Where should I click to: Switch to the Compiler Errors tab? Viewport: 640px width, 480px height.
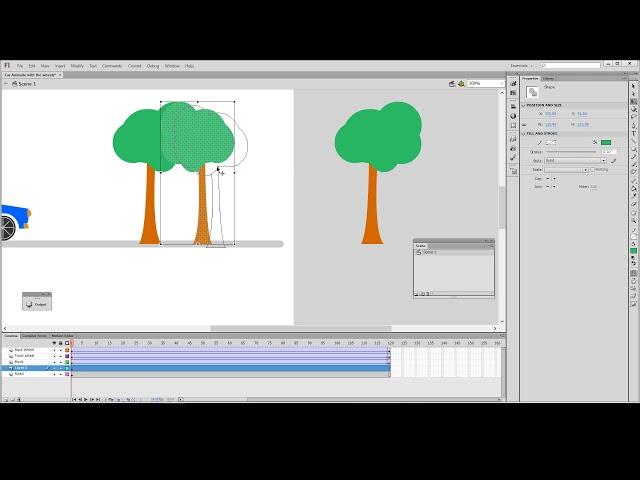[x=34, y=336]
